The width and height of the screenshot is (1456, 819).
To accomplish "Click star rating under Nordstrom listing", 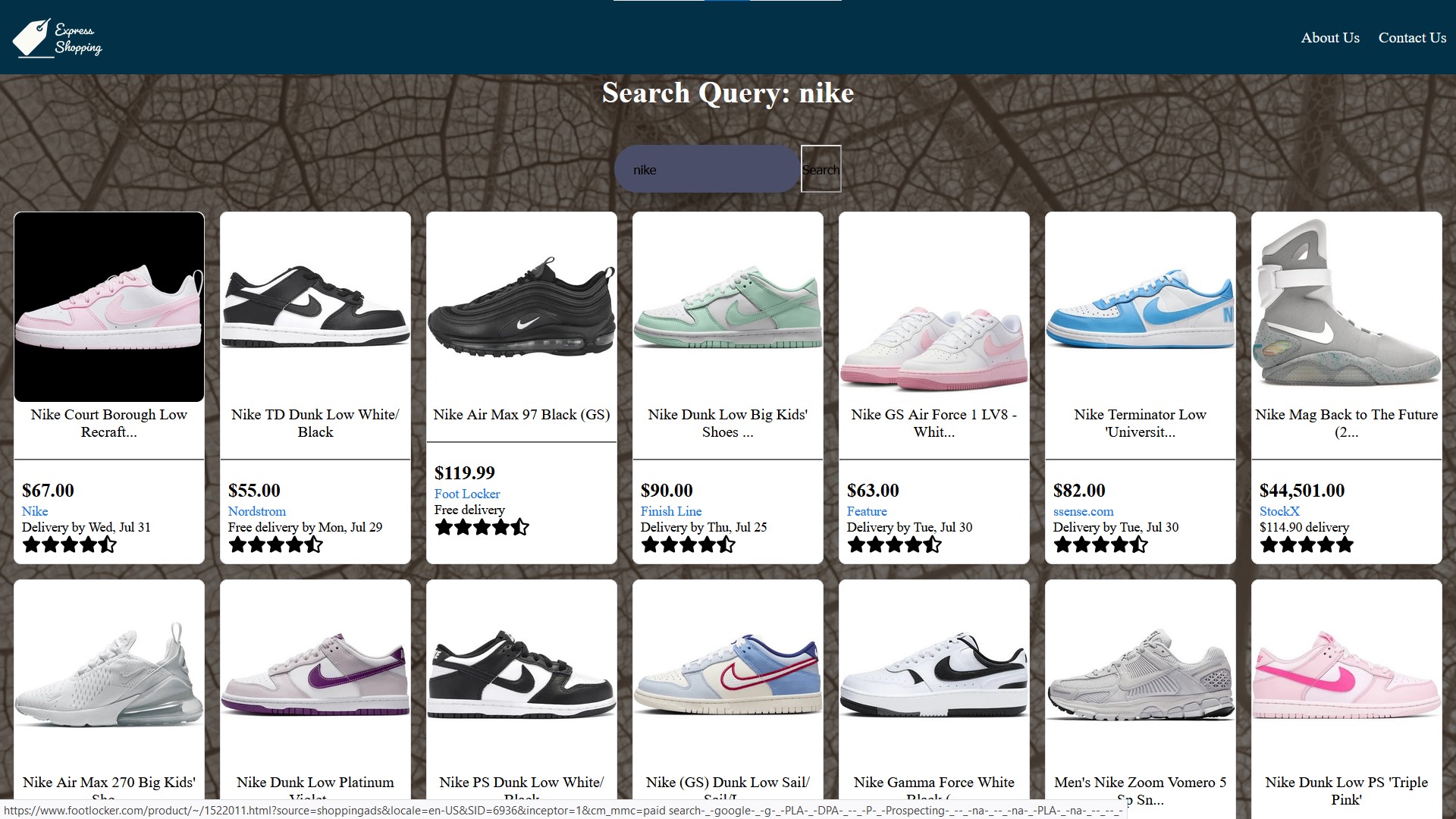I will (276, 544).
